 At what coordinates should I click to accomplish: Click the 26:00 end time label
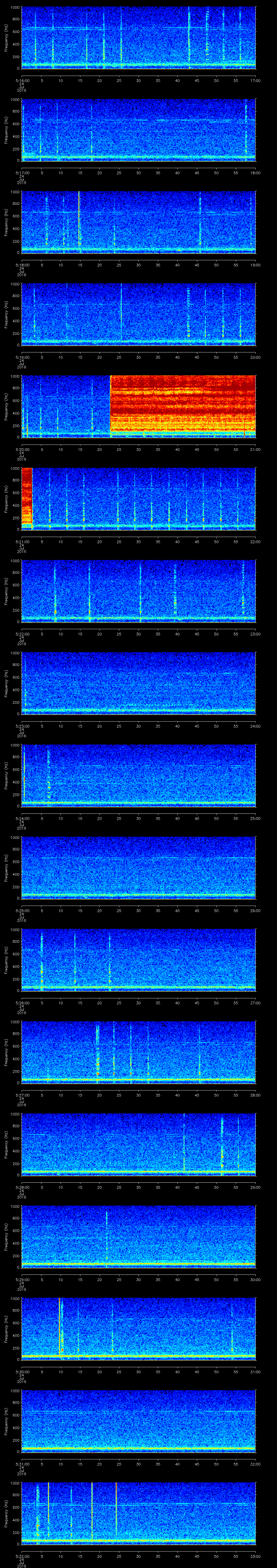[255, 910]
